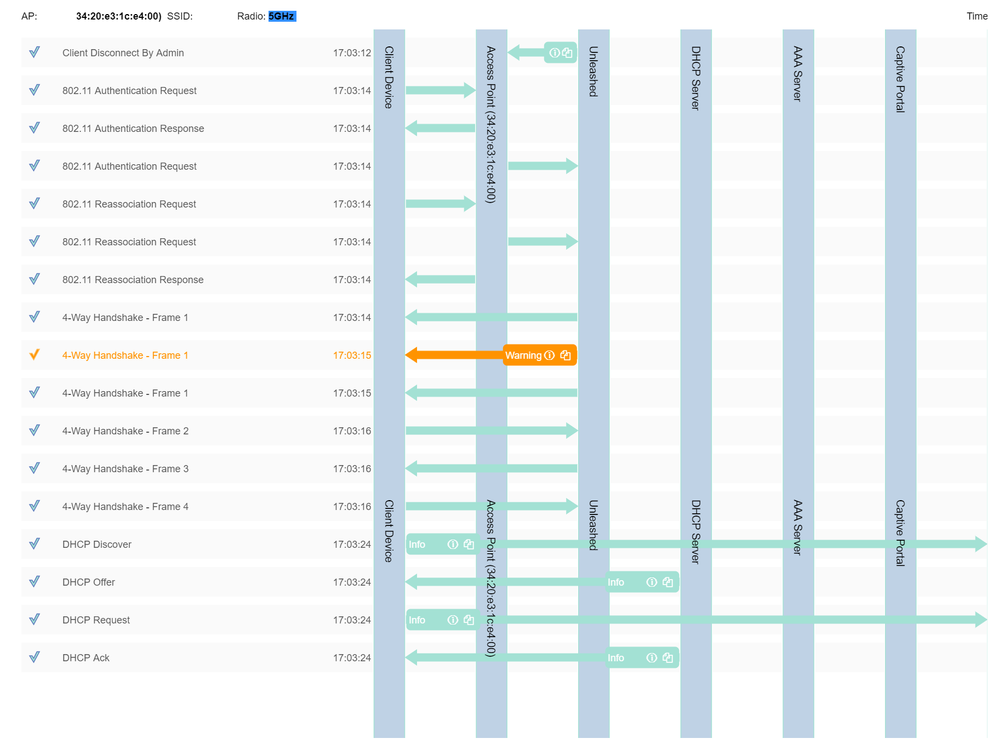The height and width of the screenshot is (740, 999).
Task: Open info icon on DHCP Ack badge
Action: (x=651, y=658)
